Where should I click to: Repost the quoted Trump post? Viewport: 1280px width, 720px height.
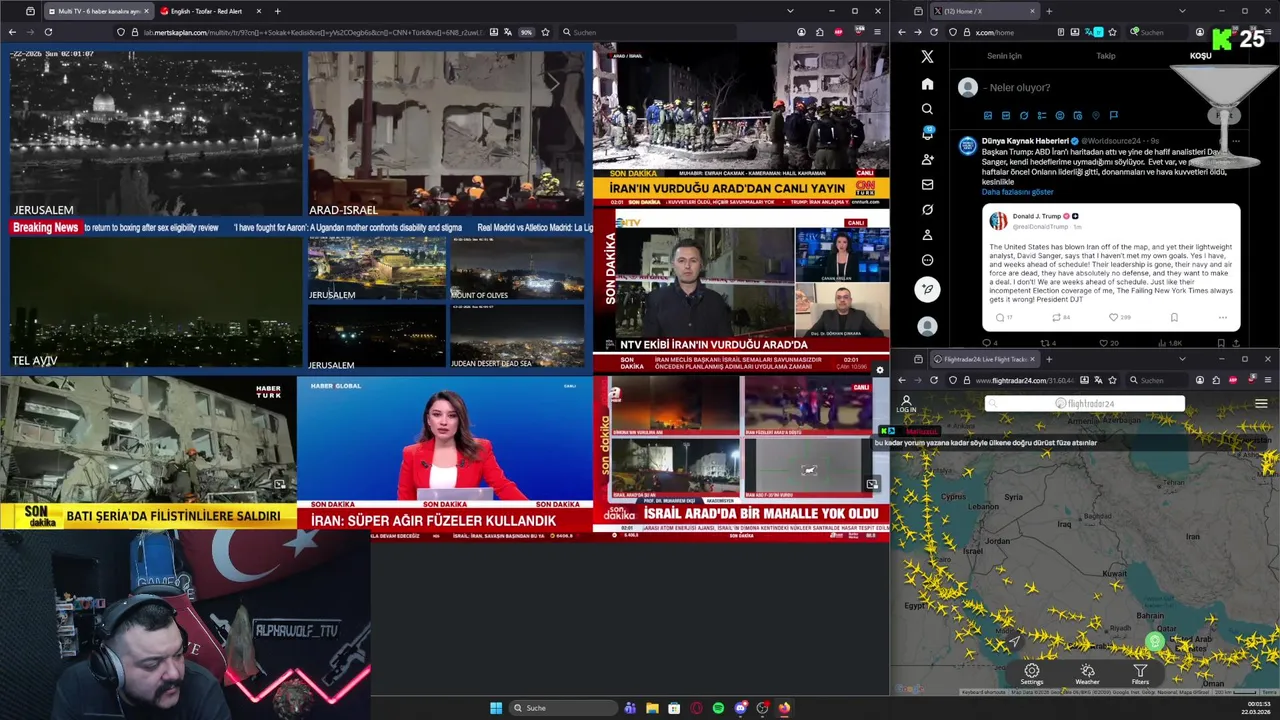[x=1056, y=318]
